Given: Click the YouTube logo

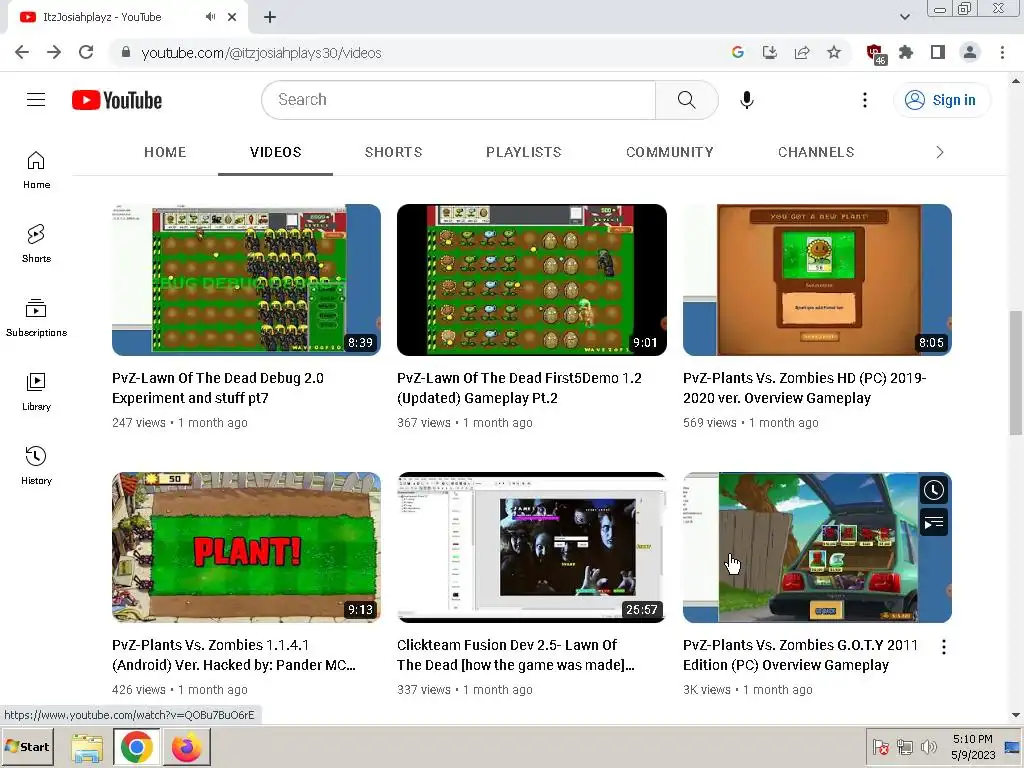Looking at the screenshot, I should 117,100.
